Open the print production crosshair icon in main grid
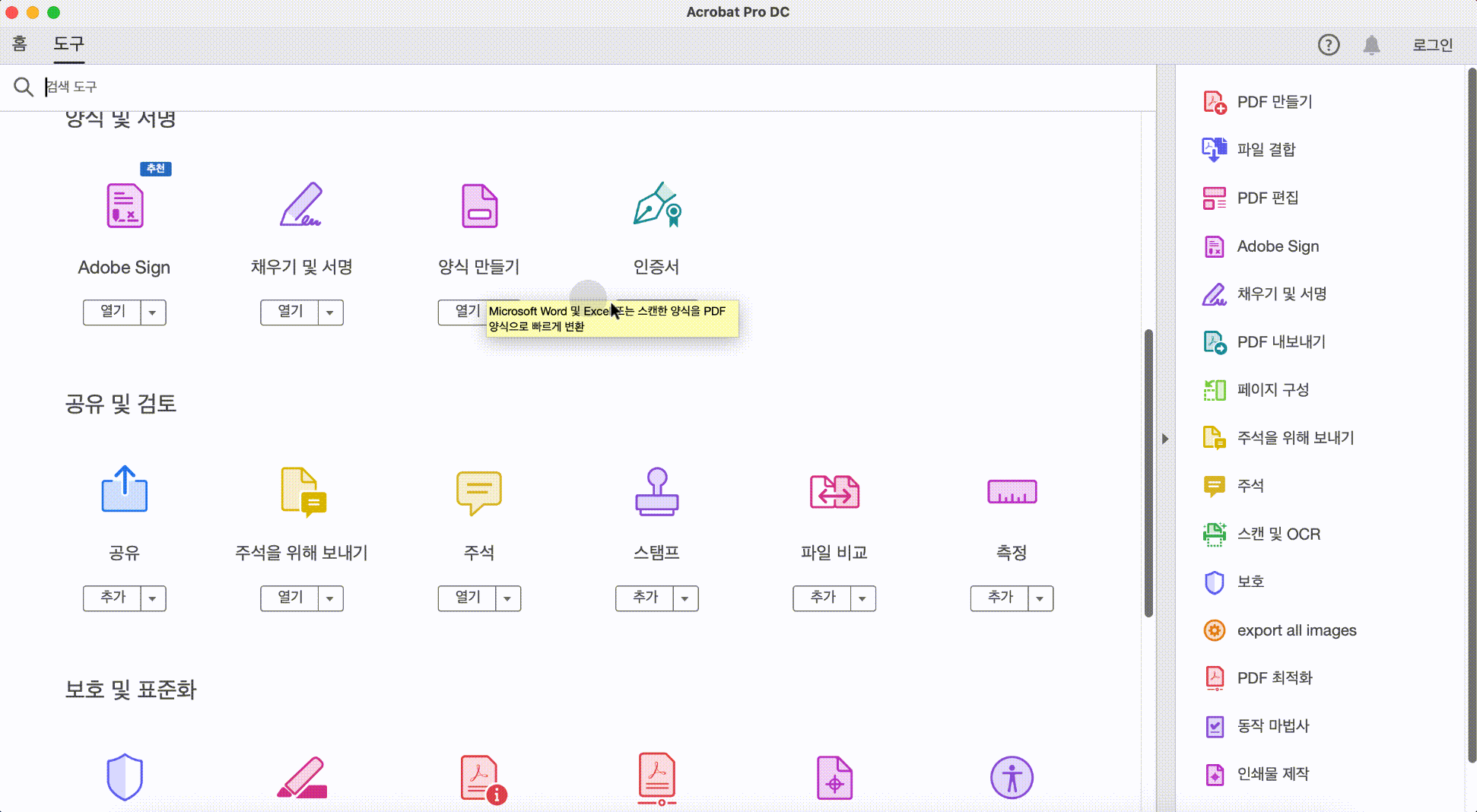The image size is (1477, 812). pyautogui.click(x=834, y=778)
